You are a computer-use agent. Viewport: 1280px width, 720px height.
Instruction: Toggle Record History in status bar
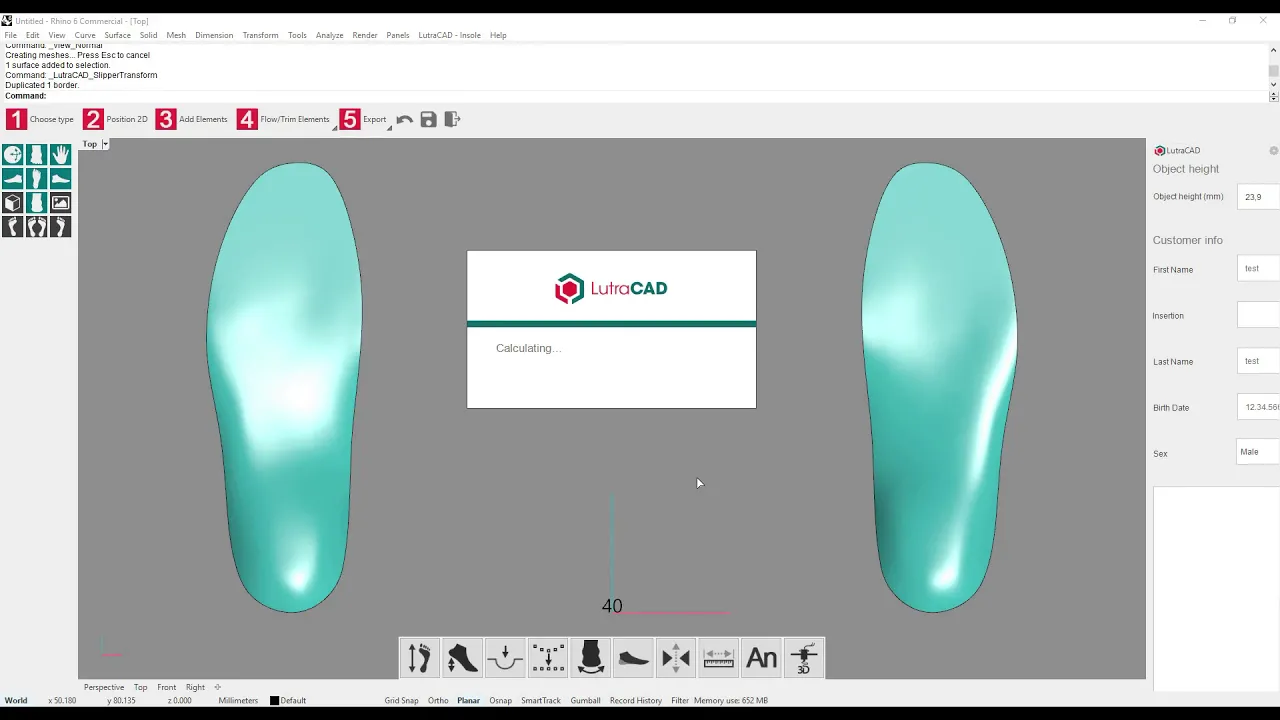tap(636, 700)
